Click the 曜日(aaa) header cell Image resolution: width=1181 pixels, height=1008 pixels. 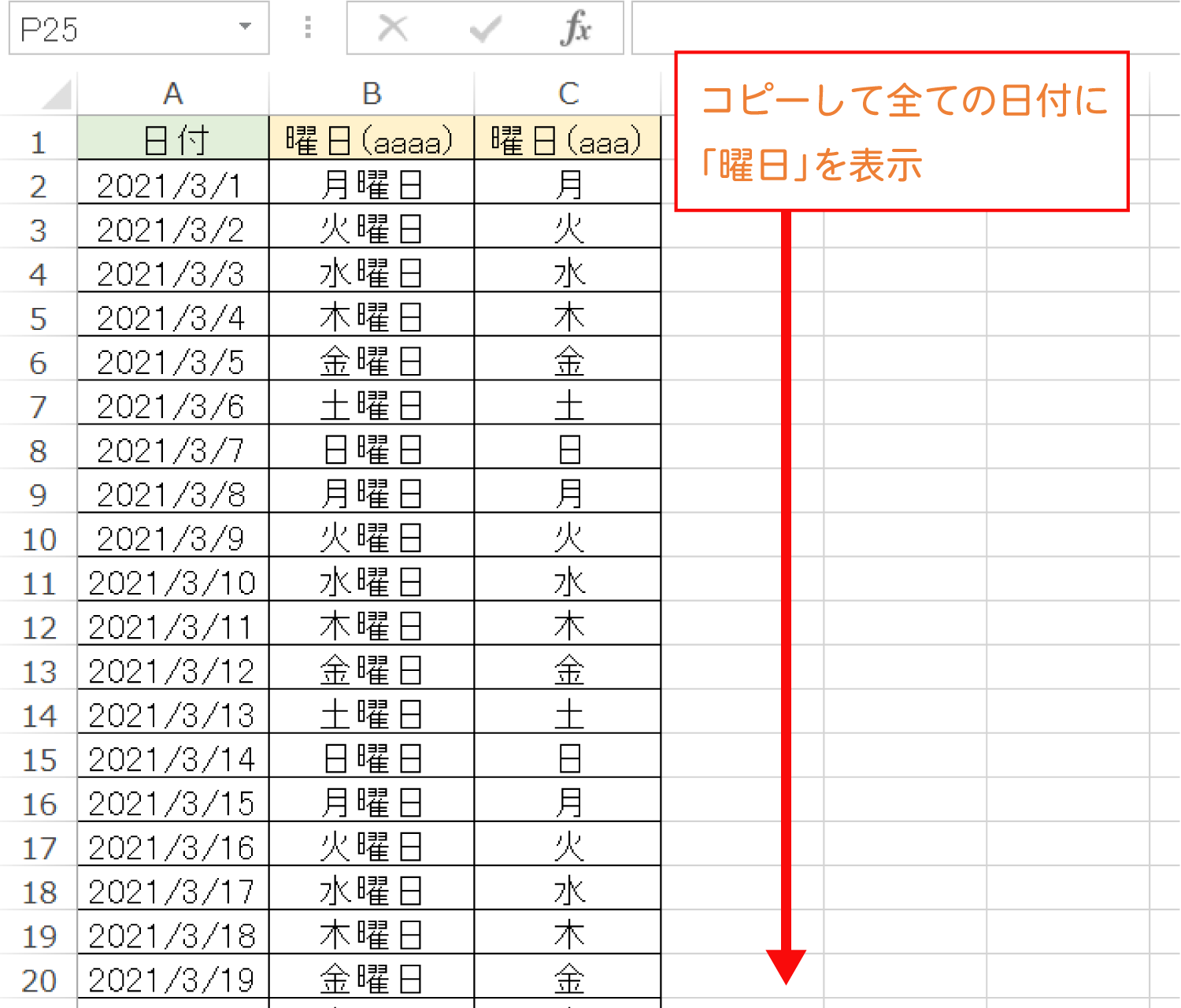(568, 140)
